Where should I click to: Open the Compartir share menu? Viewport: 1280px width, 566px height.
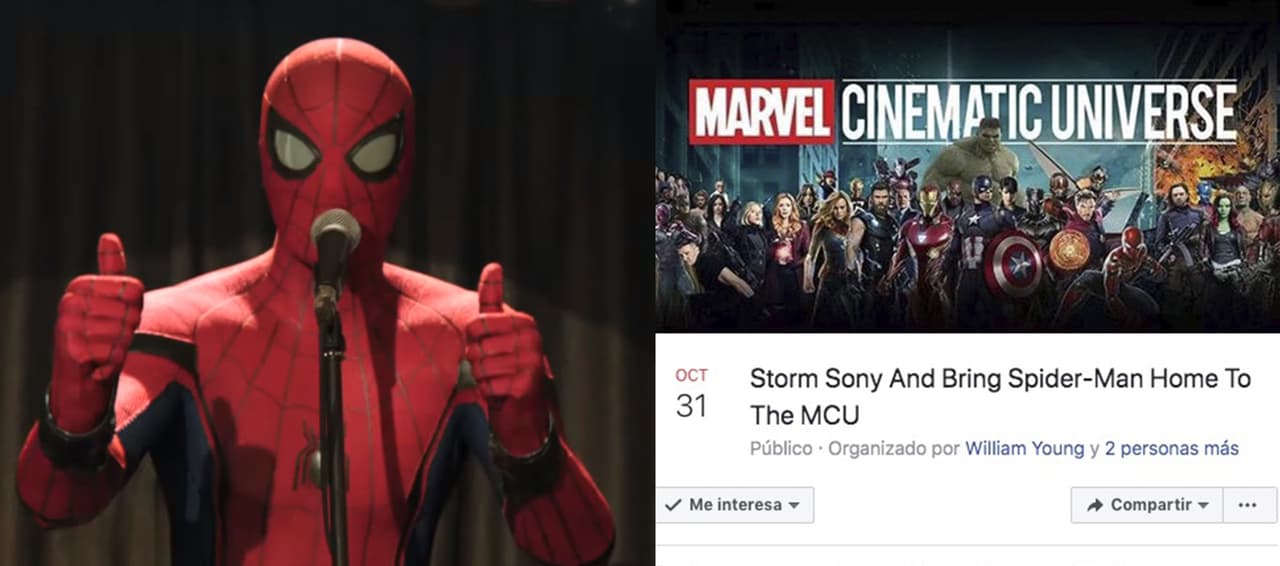point(1146,505)
